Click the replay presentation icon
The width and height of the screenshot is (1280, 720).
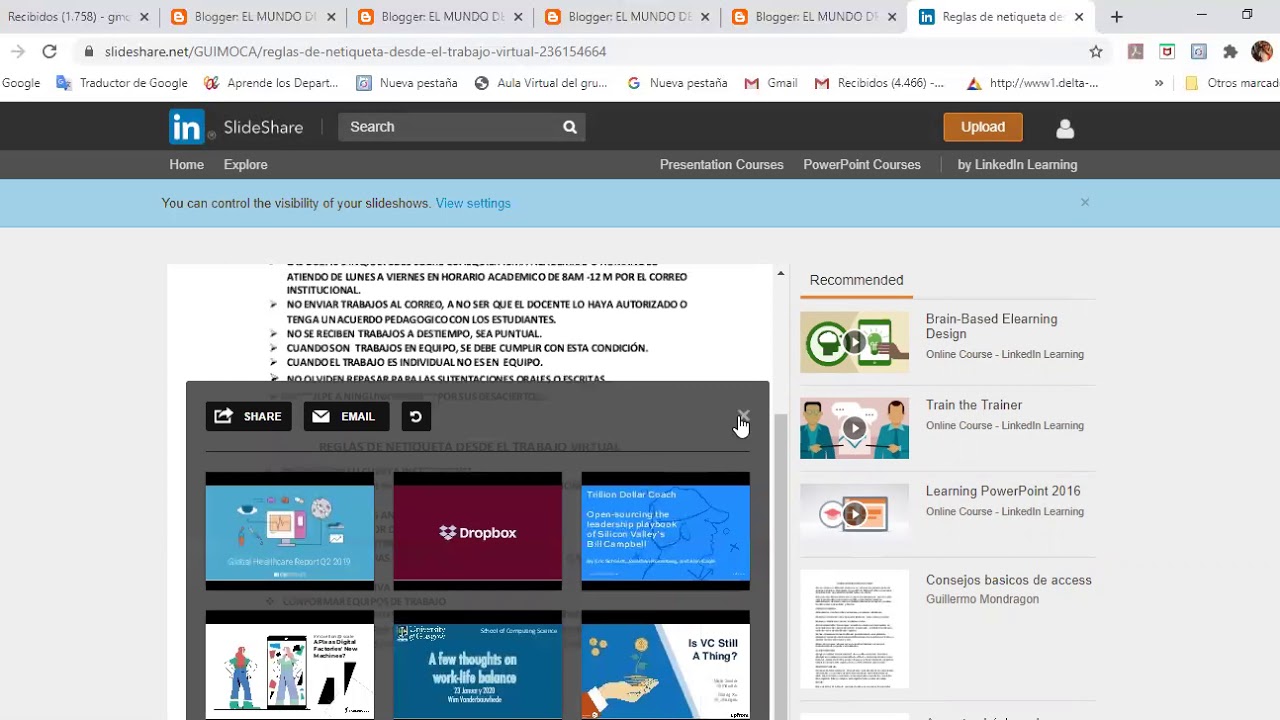[x=416, y=416]
